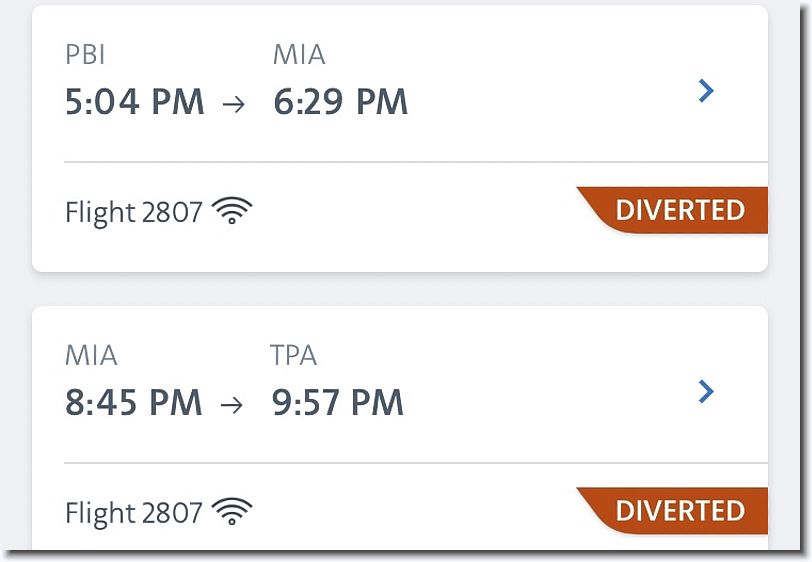Select the PBI origin airport code
Viewport: 812px width, 562px height.
pos(85,54)
